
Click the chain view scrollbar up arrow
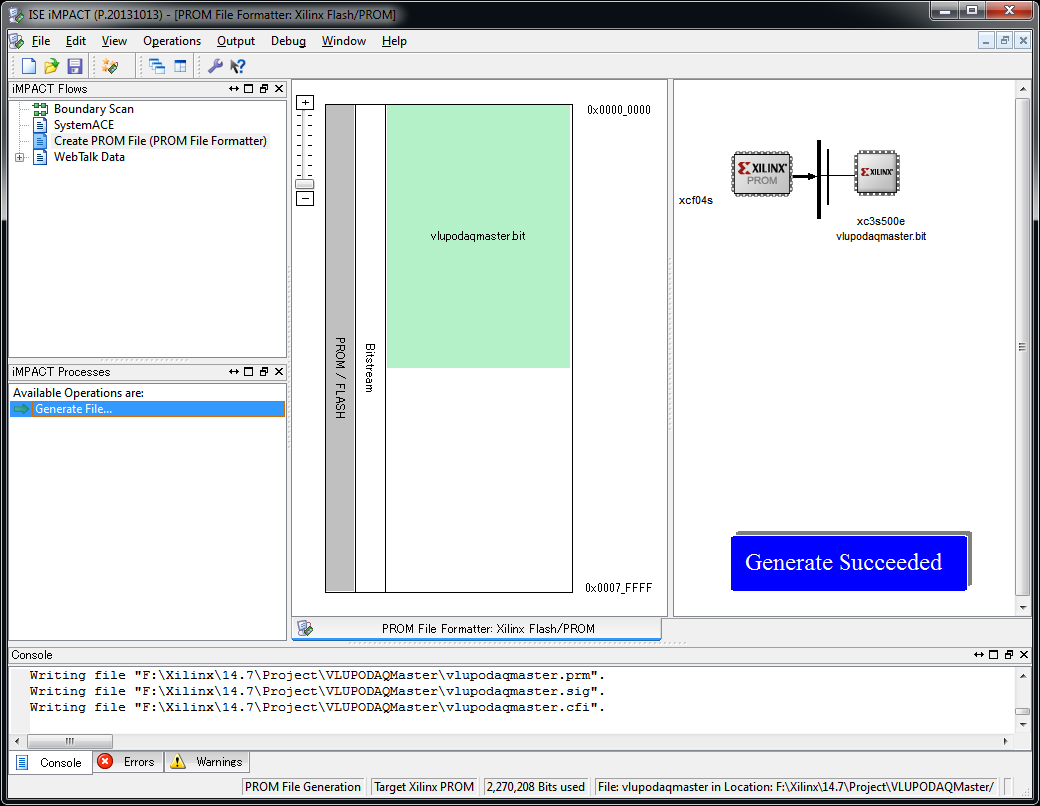tap(1023, 89)
